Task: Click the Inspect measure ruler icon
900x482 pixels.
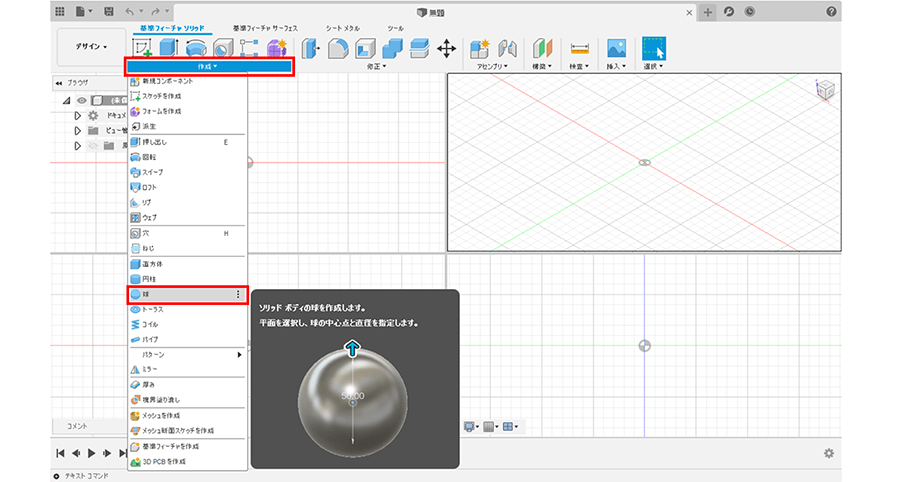Action: click(579, 48)
